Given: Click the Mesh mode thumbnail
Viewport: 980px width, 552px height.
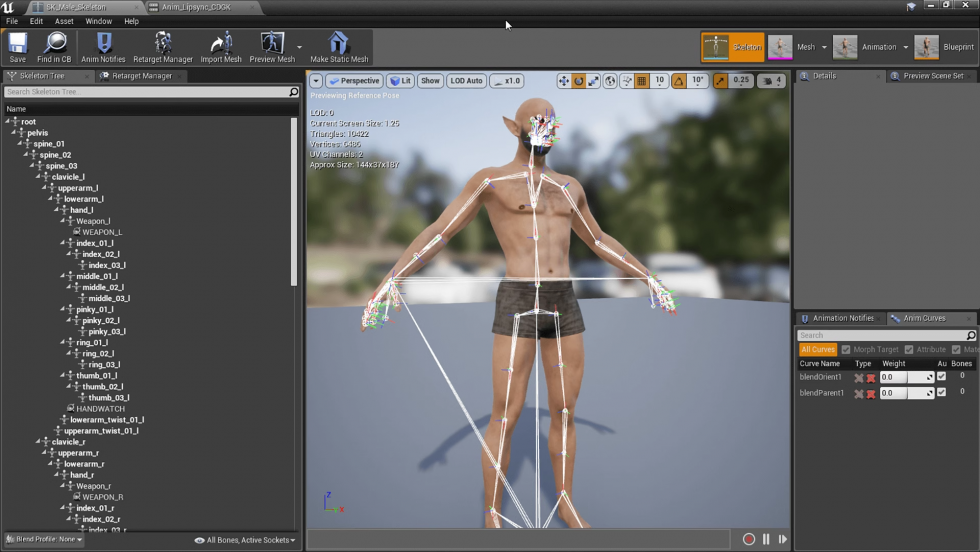Looking at the screenshot, I should [780, 47].
